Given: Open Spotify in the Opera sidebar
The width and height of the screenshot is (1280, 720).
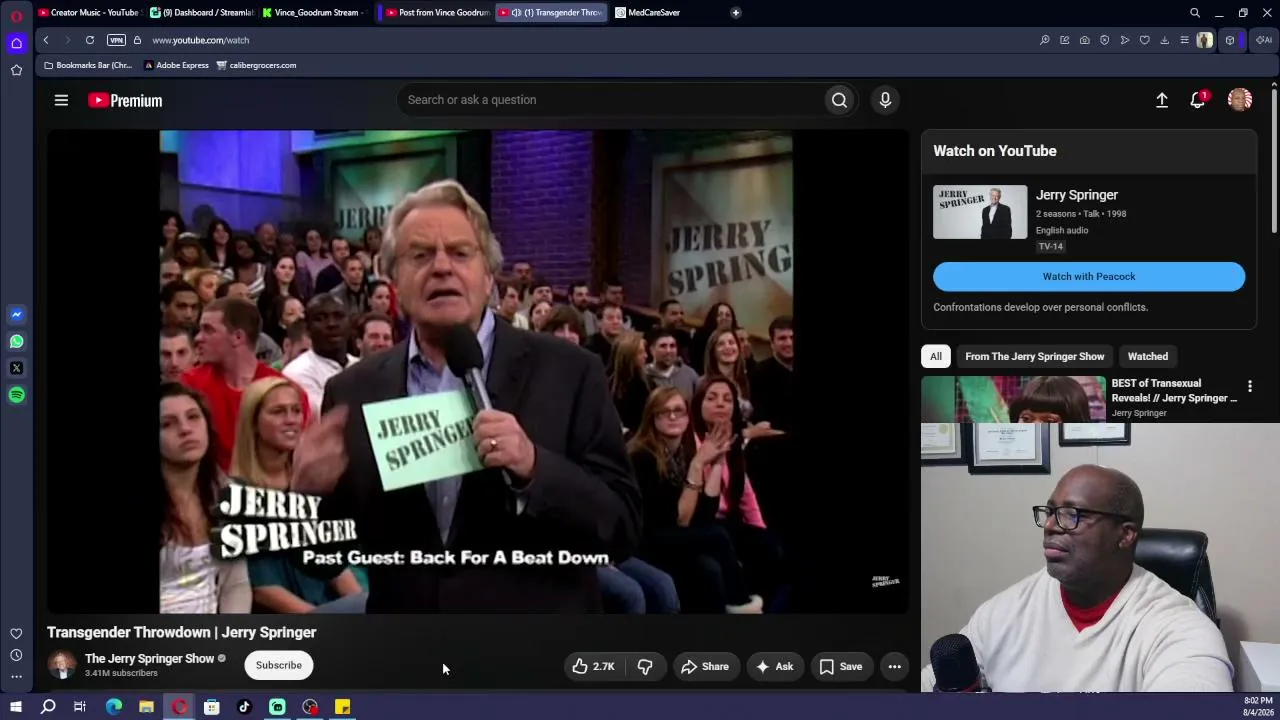Looking at the screenshot, I should tap(16, 395).
